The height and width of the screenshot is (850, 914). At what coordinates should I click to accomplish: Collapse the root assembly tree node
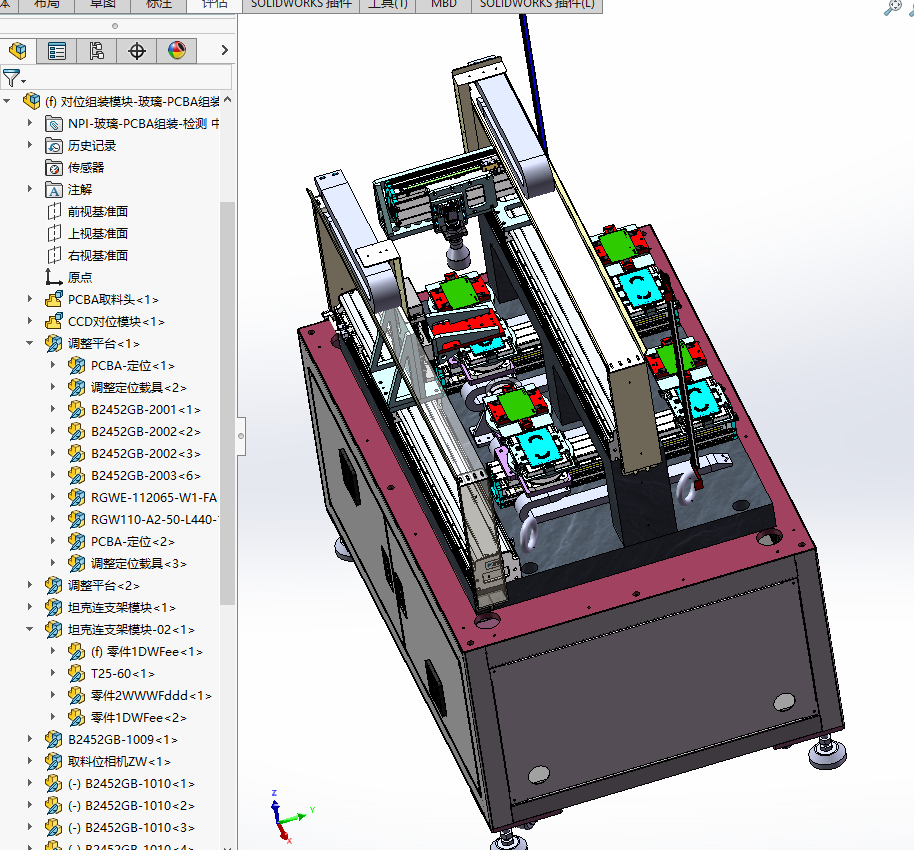point(7,101)
